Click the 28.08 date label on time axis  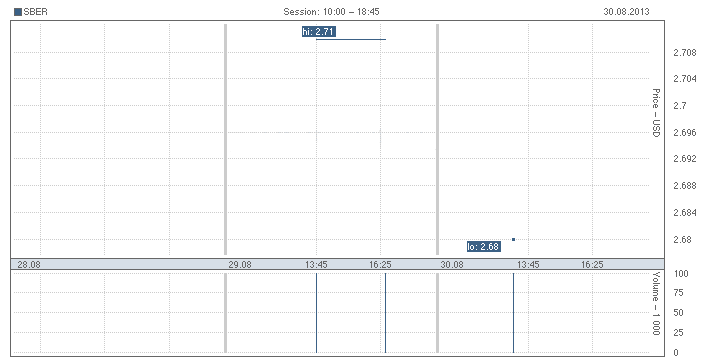(29, 264)
